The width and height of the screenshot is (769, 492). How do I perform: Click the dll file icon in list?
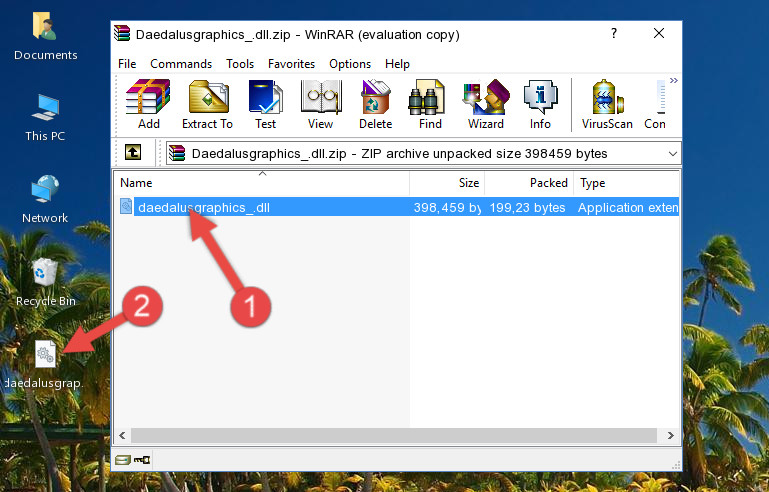point(126,207)
